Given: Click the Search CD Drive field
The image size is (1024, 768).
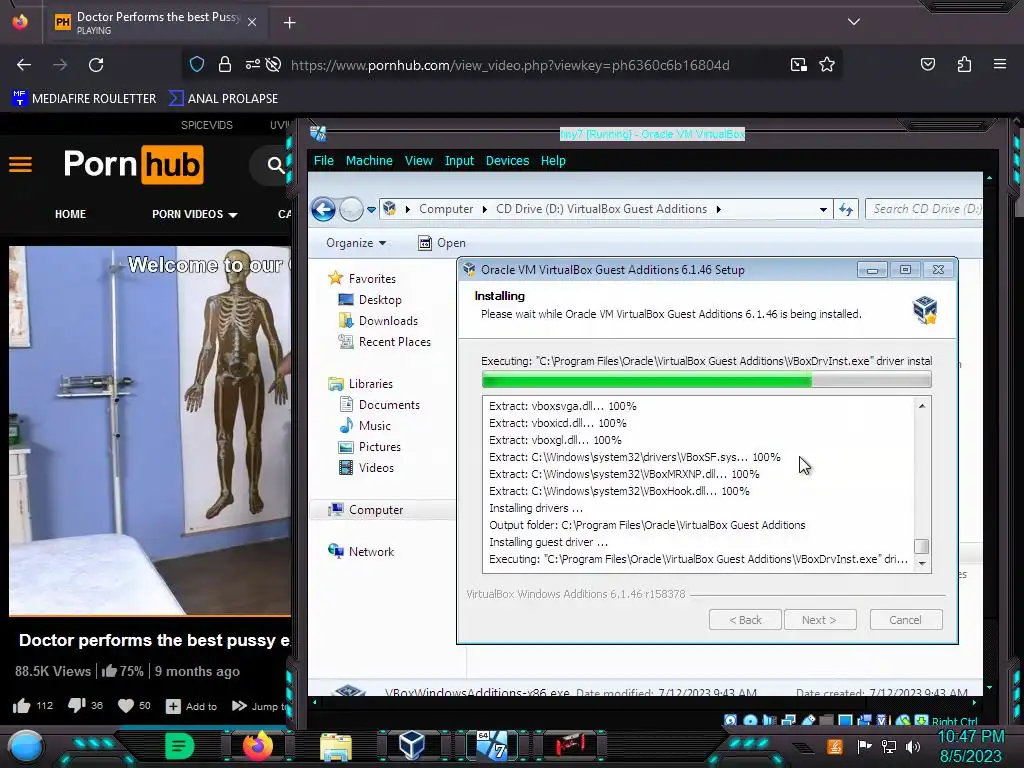Looking at the screenshot, I should click(924, 209).
